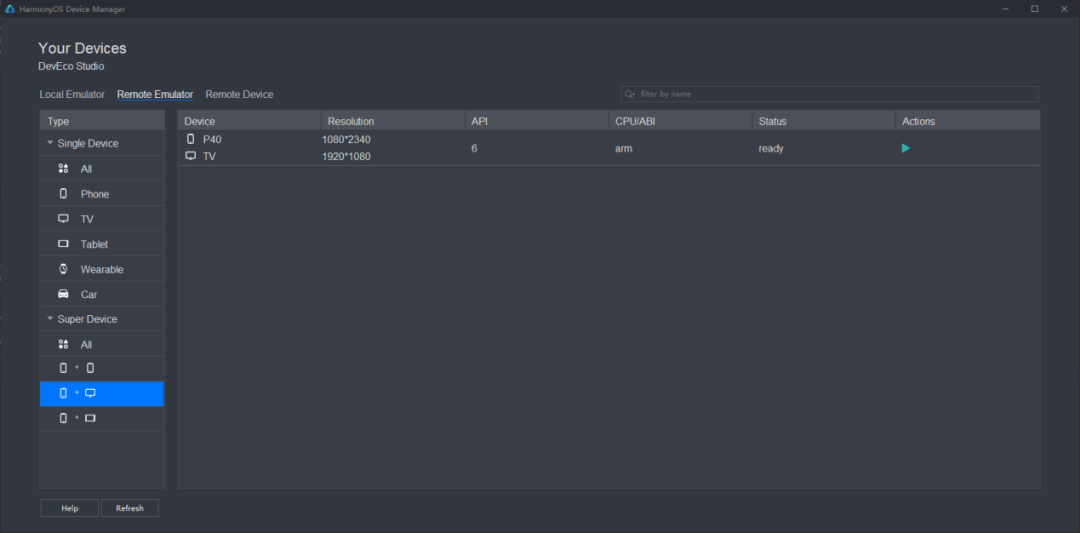1080x533 pixels.
Task: Choose All under Single Device
Action: click(86, 169)
